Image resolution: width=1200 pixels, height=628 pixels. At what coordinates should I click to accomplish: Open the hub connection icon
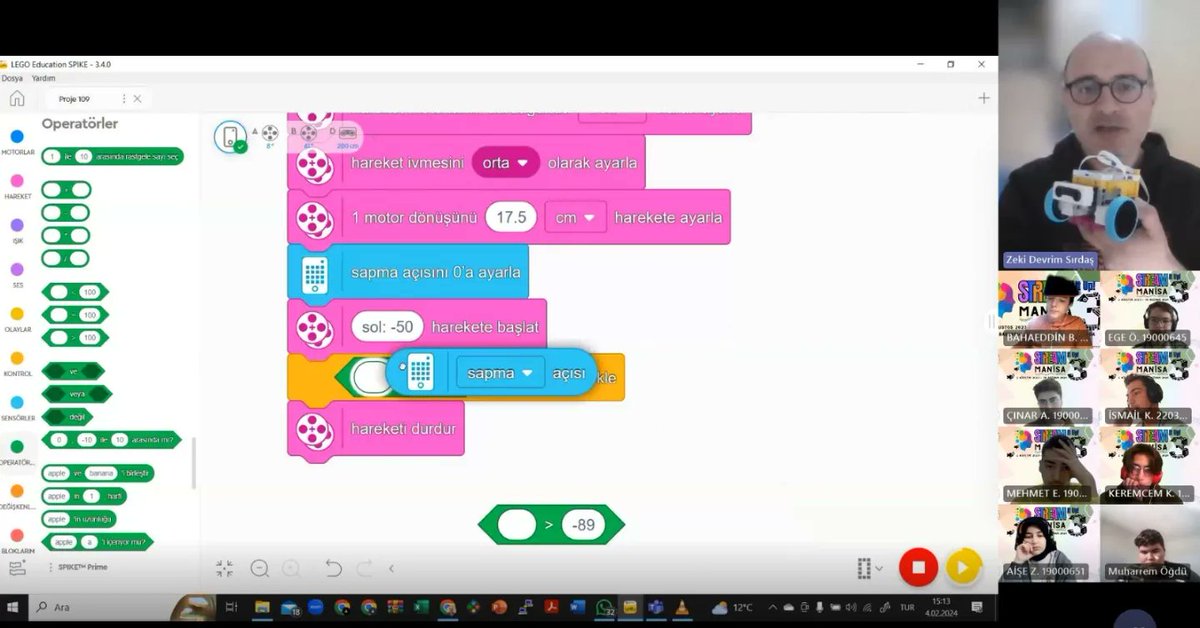coord(231,137)
